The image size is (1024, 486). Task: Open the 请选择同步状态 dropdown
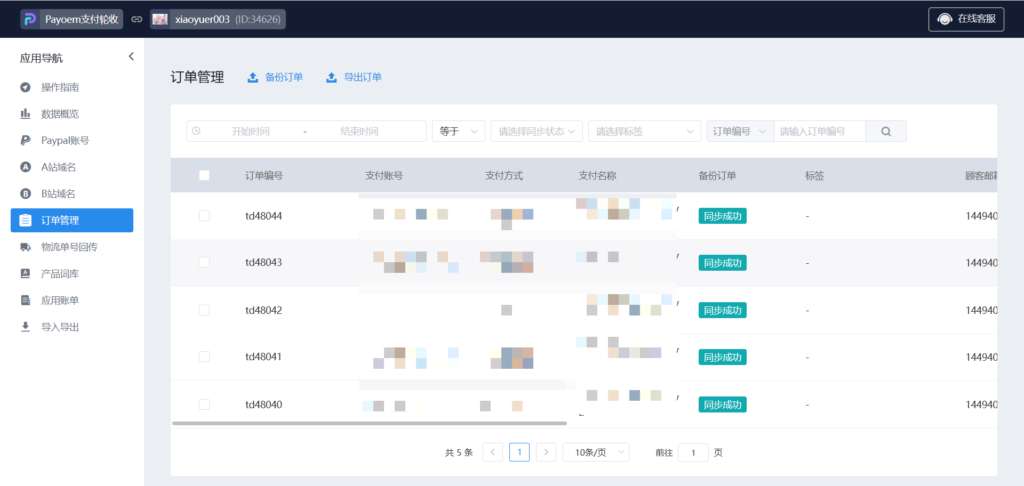(x=538, y=131)
